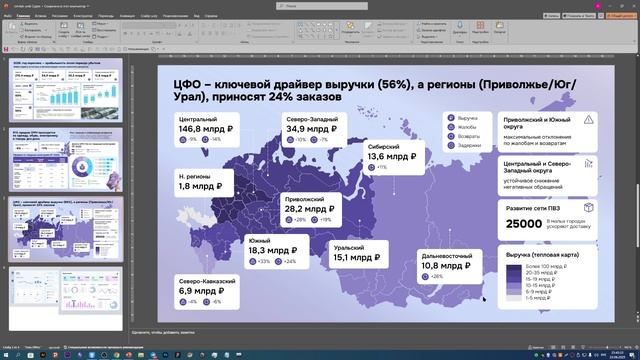Viewport: 640px width, 360px height.
Task: Start Dictate (Диктовать) microphone
Action: coord(460,28)
